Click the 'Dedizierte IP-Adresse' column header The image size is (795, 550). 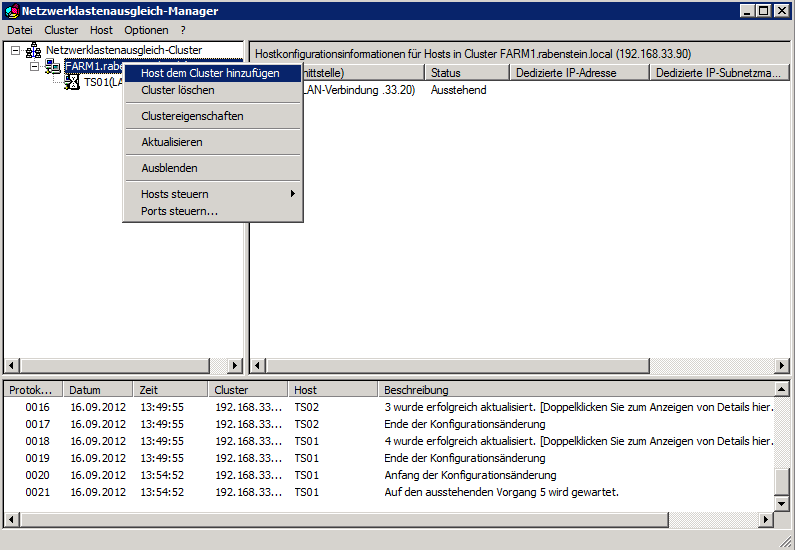tap(578, 73)
